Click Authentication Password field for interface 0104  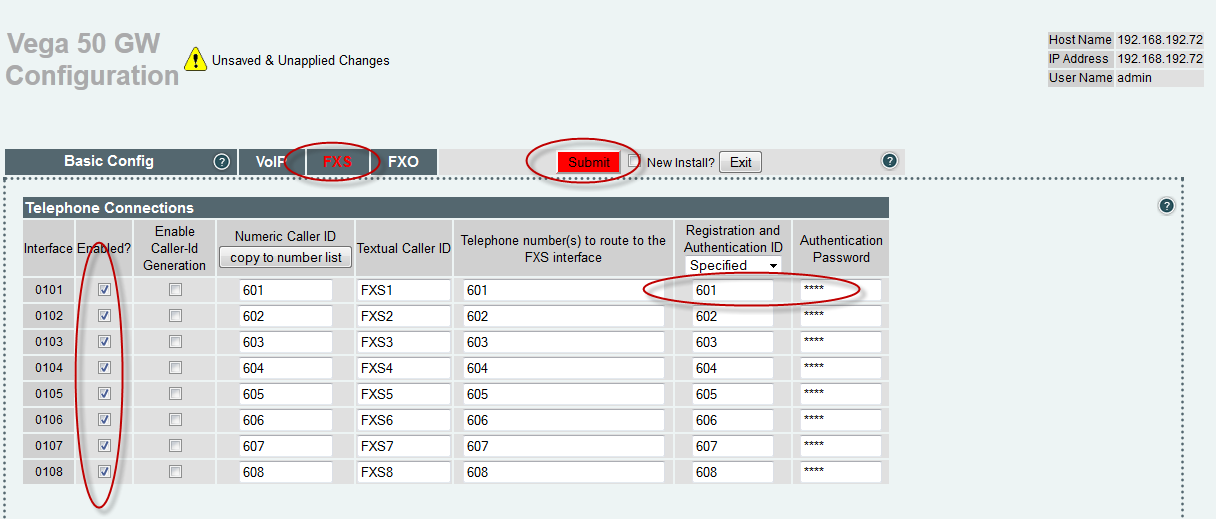click(x=840, y=368)
